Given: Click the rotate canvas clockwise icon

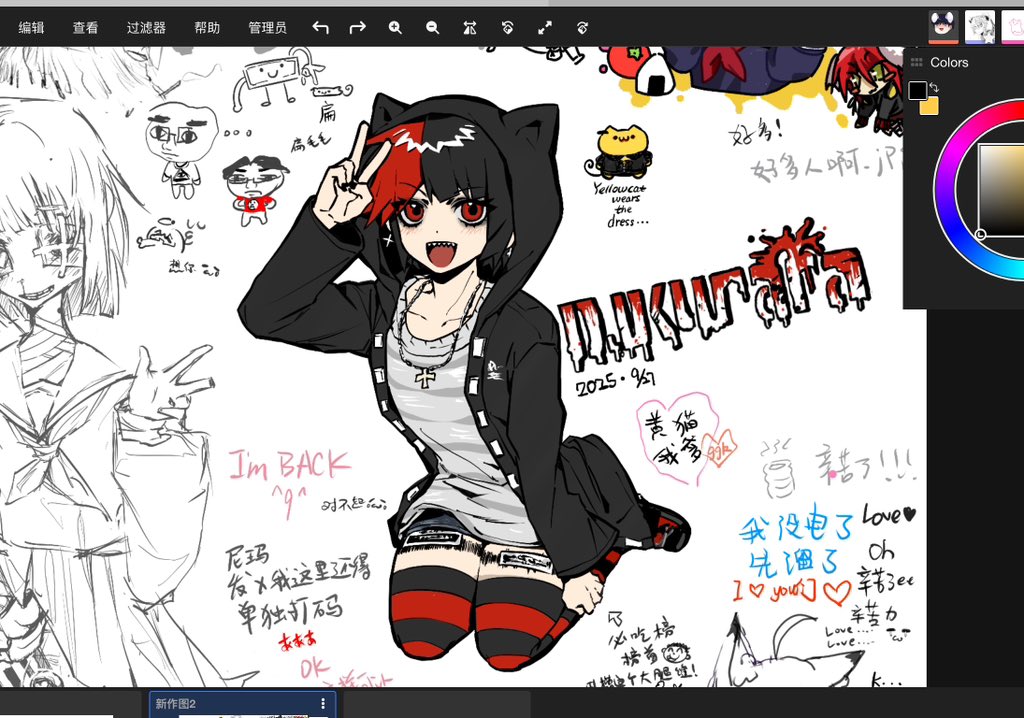Looking at the screenshot, I should 583,27.
